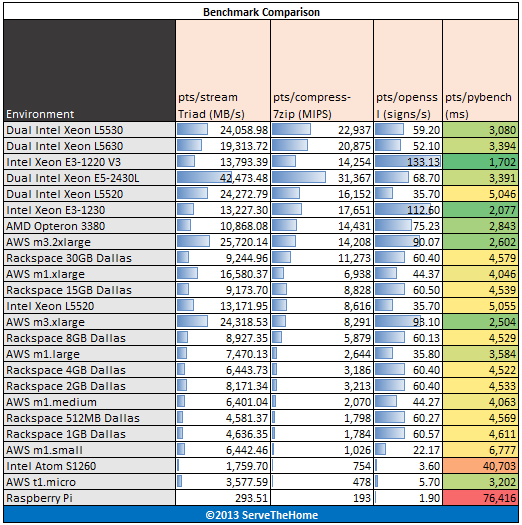Image resolution: width=522 pixels, height=525 pixels.
Task: Select the Rackspace 30GB Dallas cell
Action: coord(89,258)
